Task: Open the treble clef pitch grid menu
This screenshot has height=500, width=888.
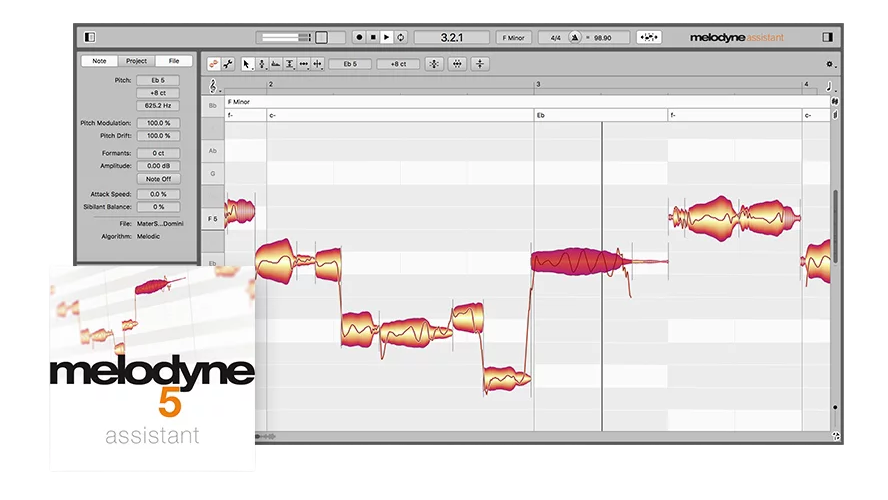Action: [212, 87]
